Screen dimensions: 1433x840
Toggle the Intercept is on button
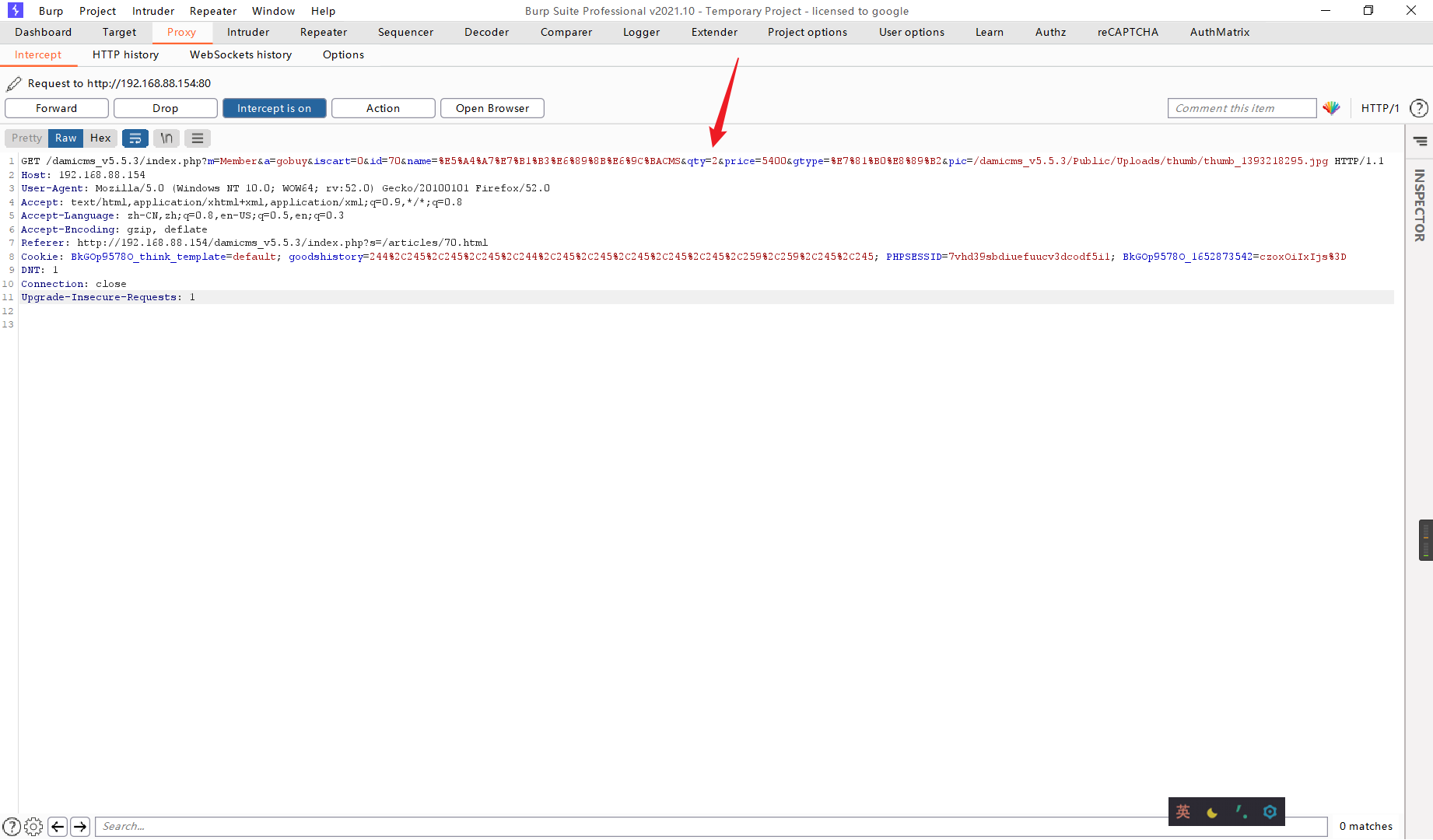pyautogui.click(x=274, y=108)
